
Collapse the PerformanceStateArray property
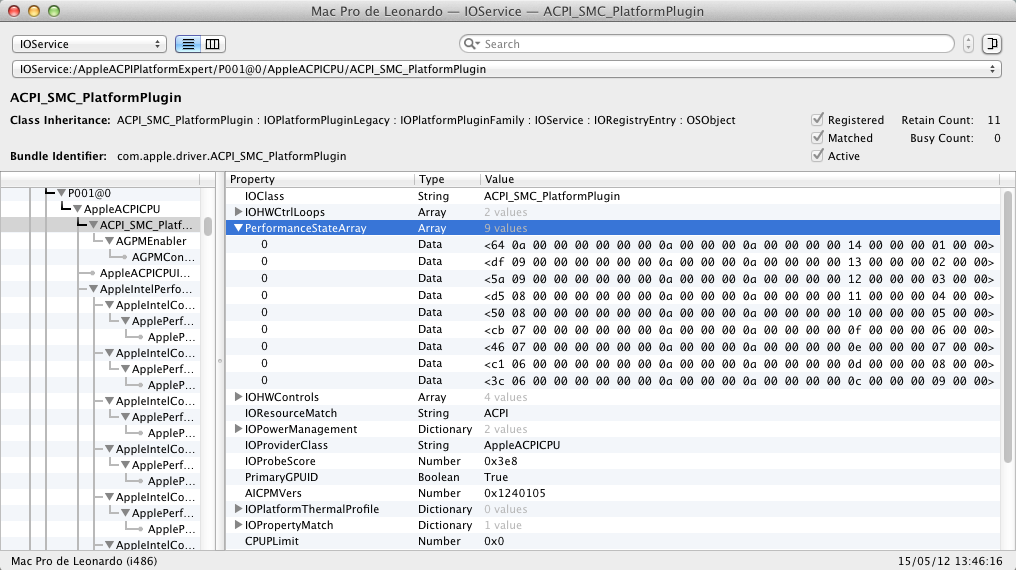coord(238,228)
